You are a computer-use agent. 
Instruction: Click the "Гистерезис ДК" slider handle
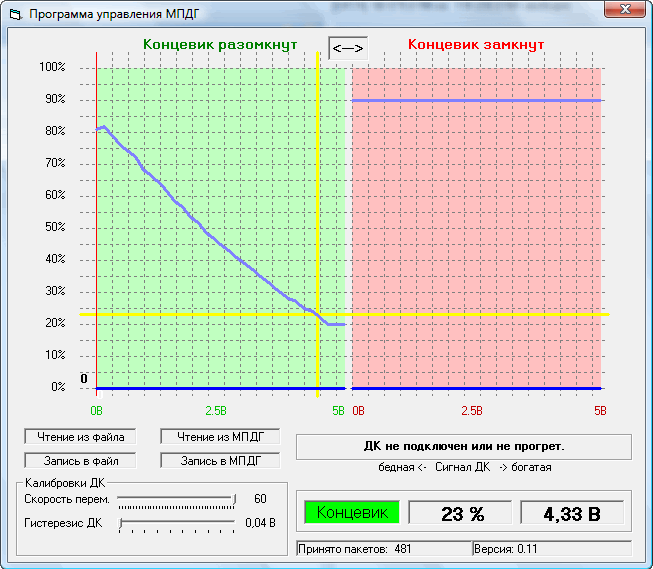(x=121, y=522)
